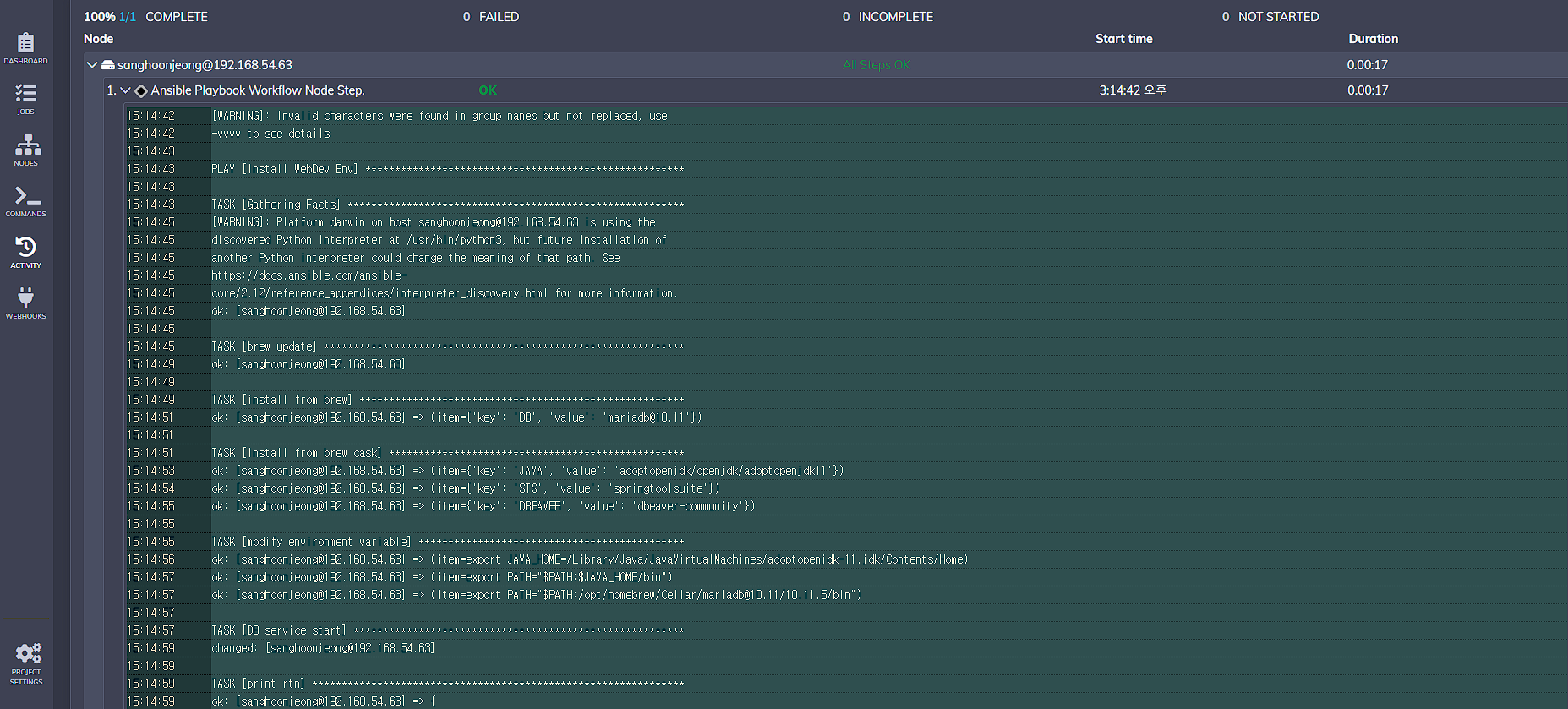Viewport: 1568px width, 709px height.
Task: Click the DBEAVER dbeaver-community item log line
Action: (484, 506)
